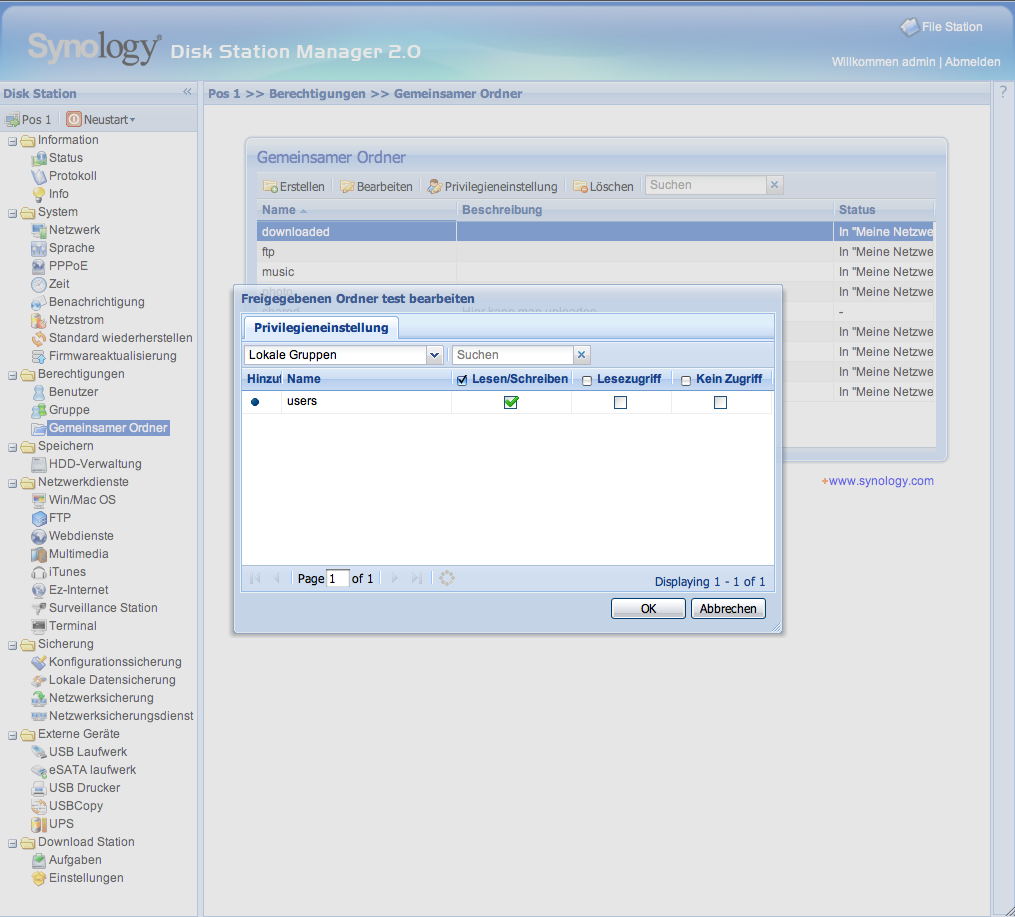Image resolution: width=1015 pixels, height=917 pixels.
Task: Click the Status icon under Information
Action: tap(39, 158)
